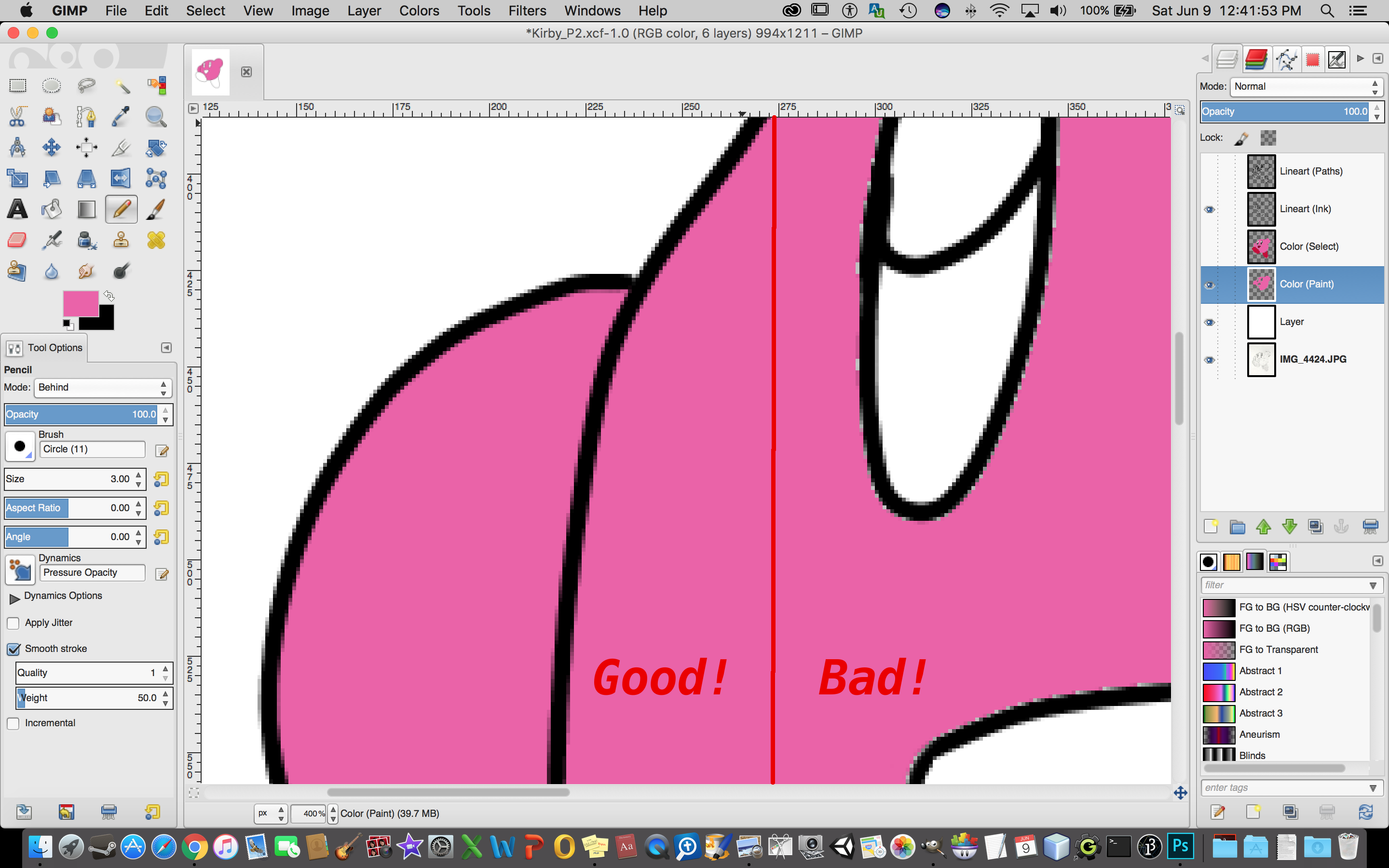The image size is (1389, 868).
Task: Open the Filters menu
Action: tap(527, 10)
